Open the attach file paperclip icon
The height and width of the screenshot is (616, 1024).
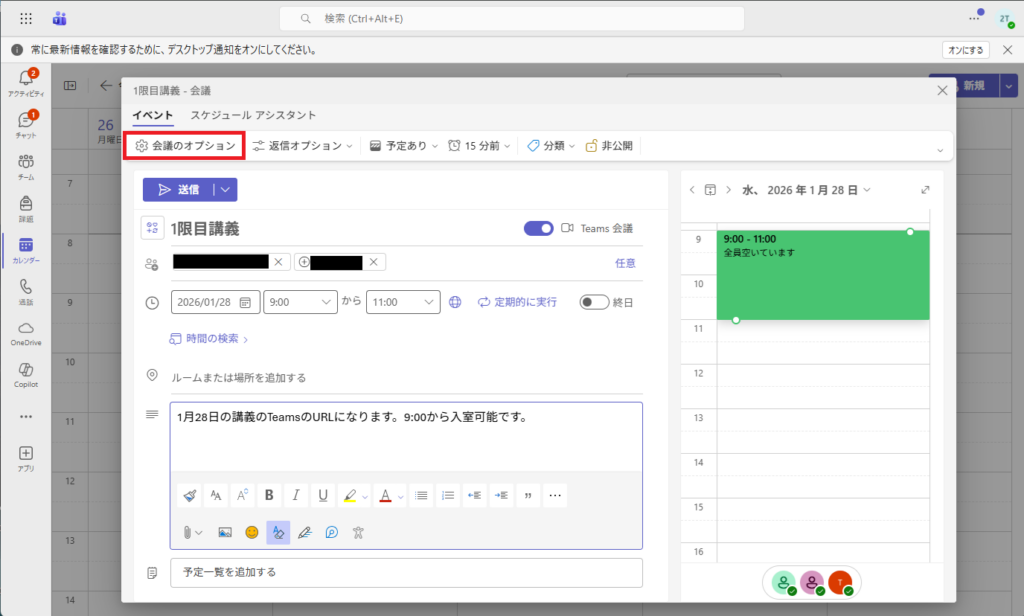tap(187, 532)
